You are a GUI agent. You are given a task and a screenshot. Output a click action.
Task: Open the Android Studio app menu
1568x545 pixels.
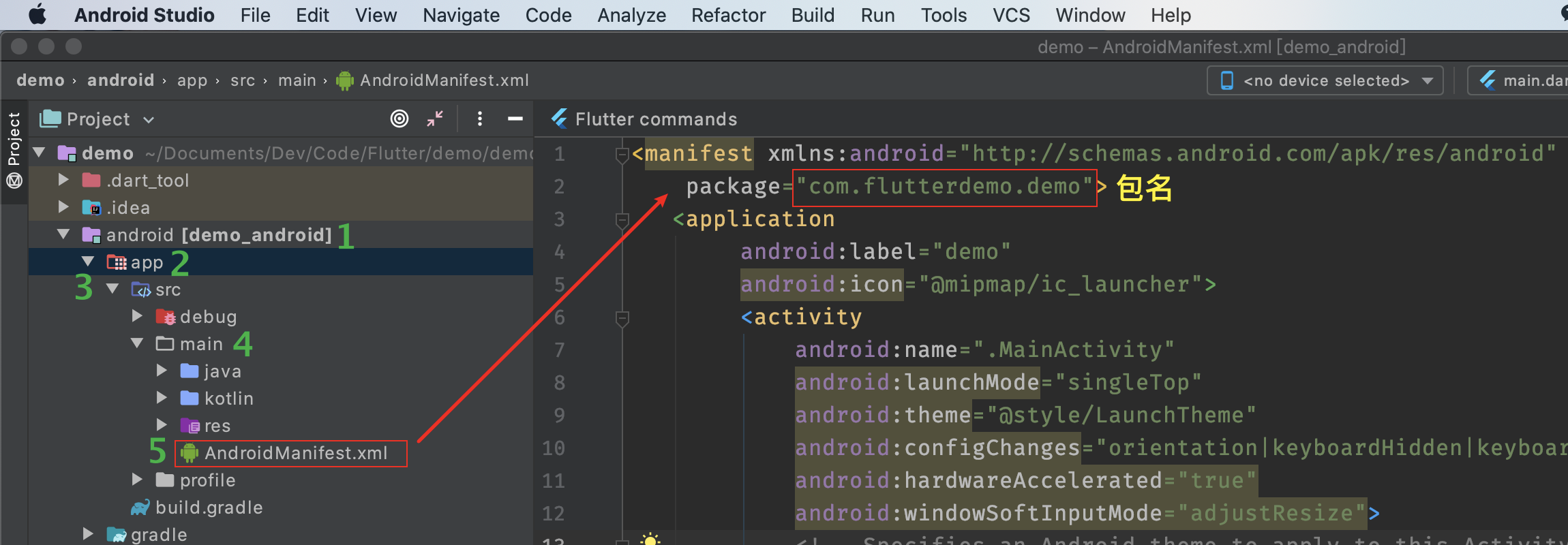[x=145, y=15]
